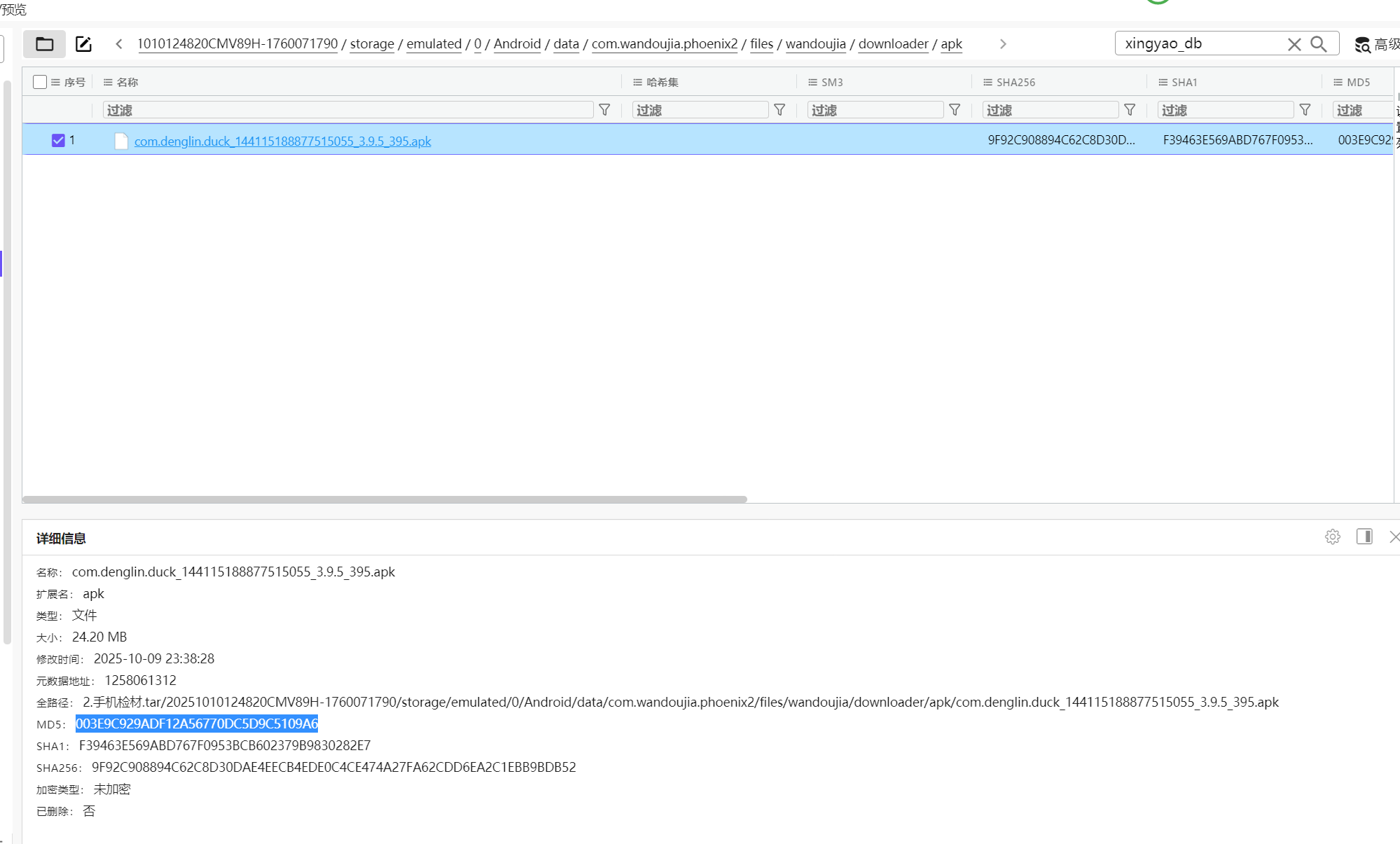Click the SHA1 column header
Image resolution: width=1400 pixels, height=844 pixels.
1184,82
